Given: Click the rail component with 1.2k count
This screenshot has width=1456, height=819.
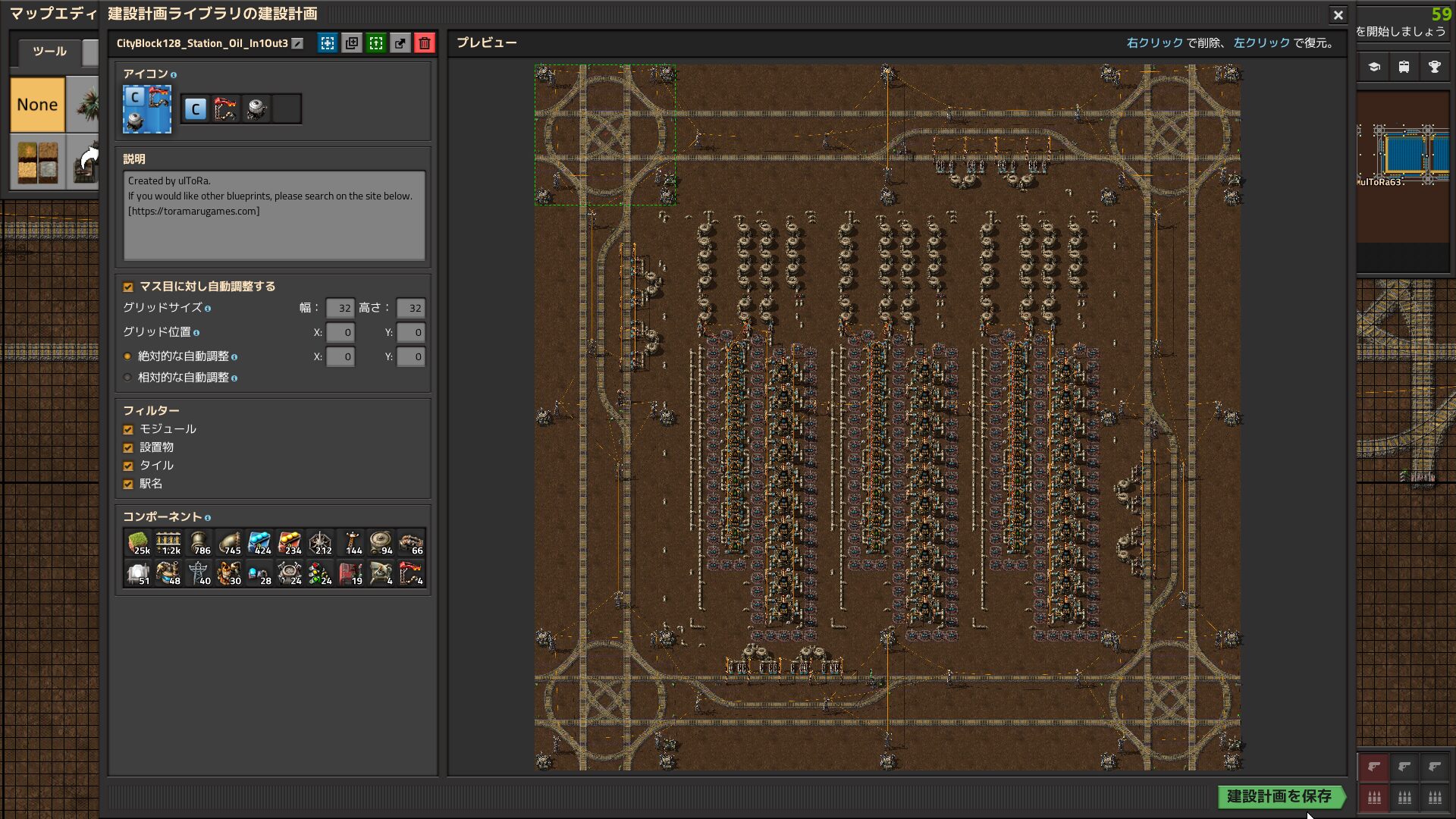Looking at the screenshot, I should [168, 543].
